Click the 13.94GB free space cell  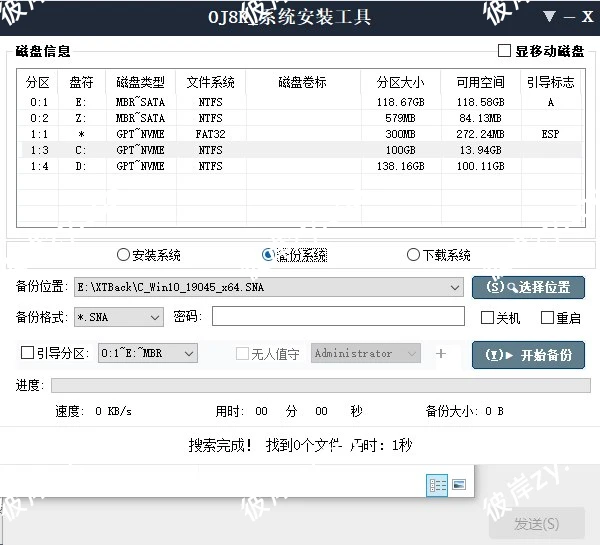(x=480, y=150)
